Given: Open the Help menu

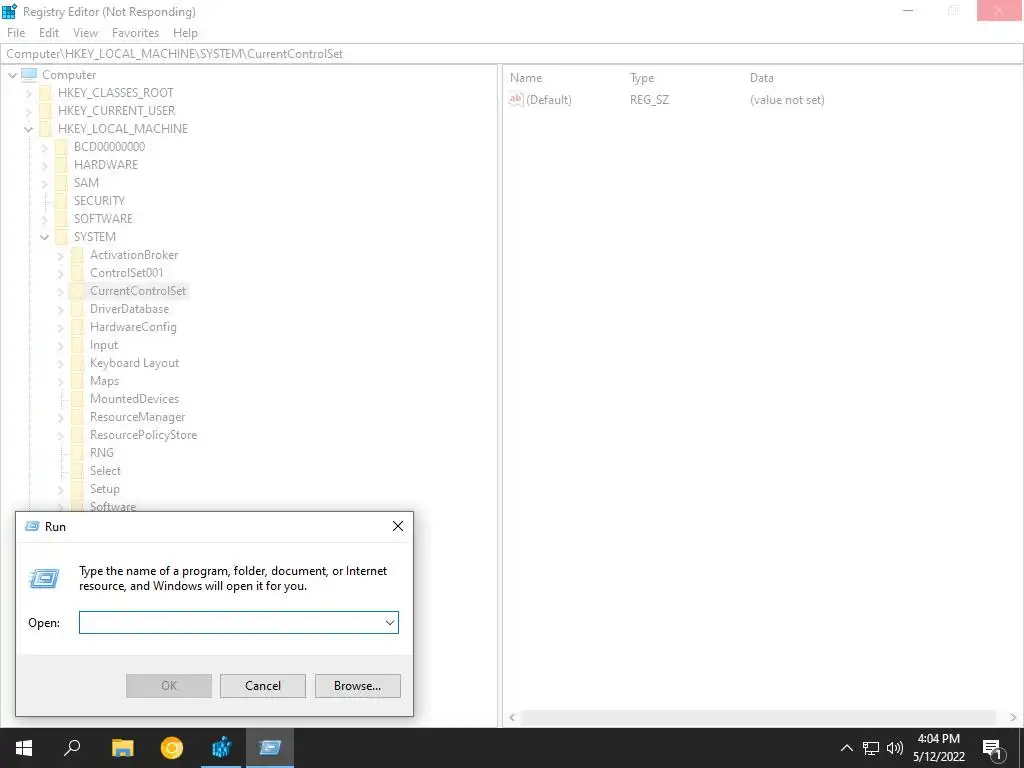Looking at the screenshot, I should [185, 33].
